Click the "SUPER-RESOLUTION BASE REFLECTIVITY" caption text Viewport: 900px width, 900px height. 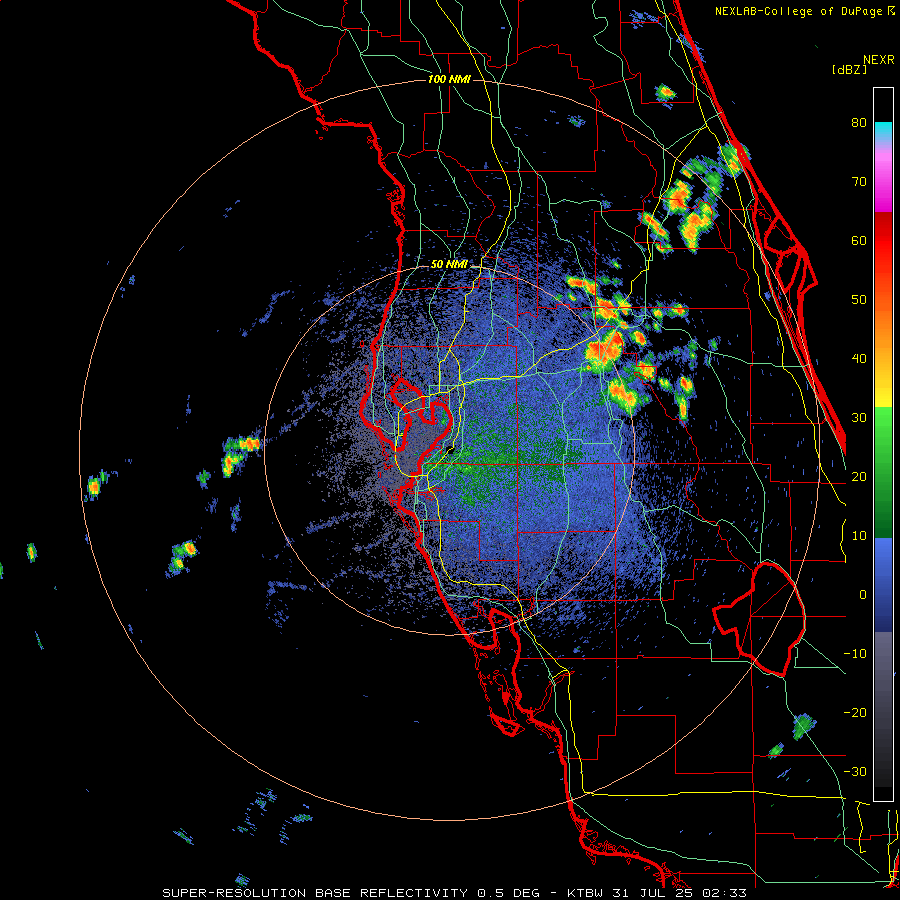(x=313, y=893)
